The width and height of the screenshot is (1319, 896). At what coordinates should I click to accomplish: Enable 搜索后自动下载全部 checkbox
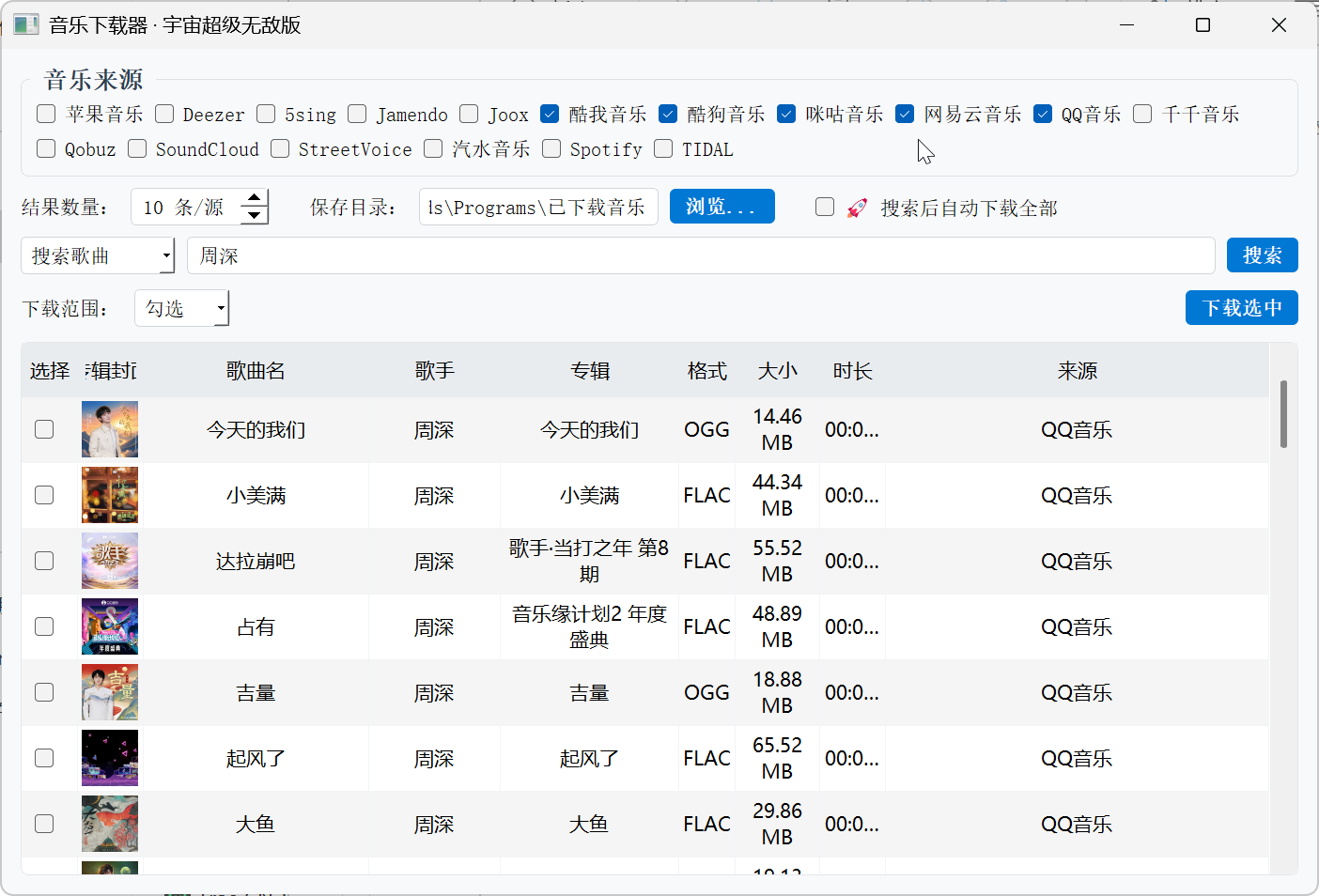coord(825,207)
